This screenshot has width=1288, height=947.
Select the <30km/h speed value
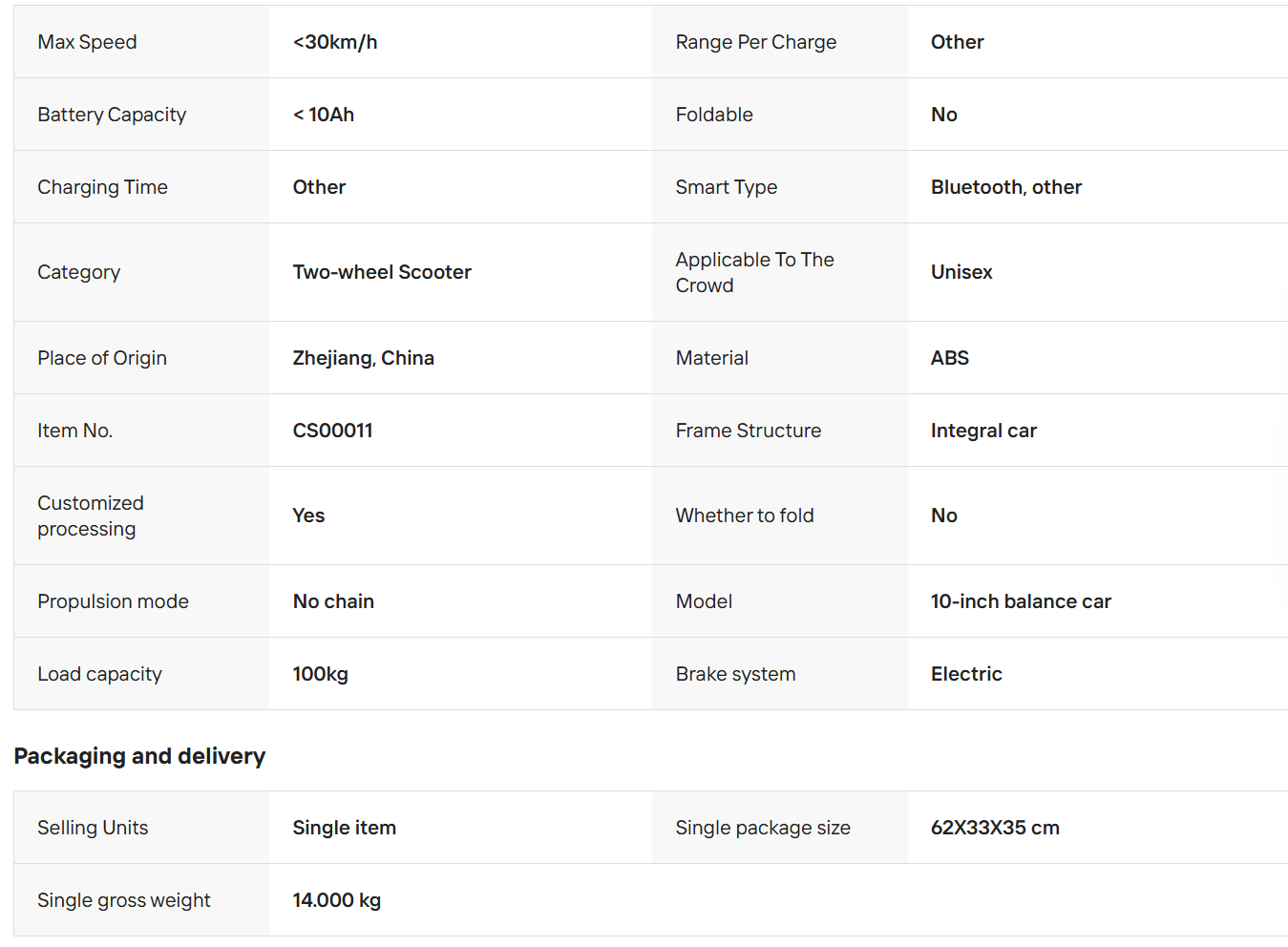[x=335, y=42]
